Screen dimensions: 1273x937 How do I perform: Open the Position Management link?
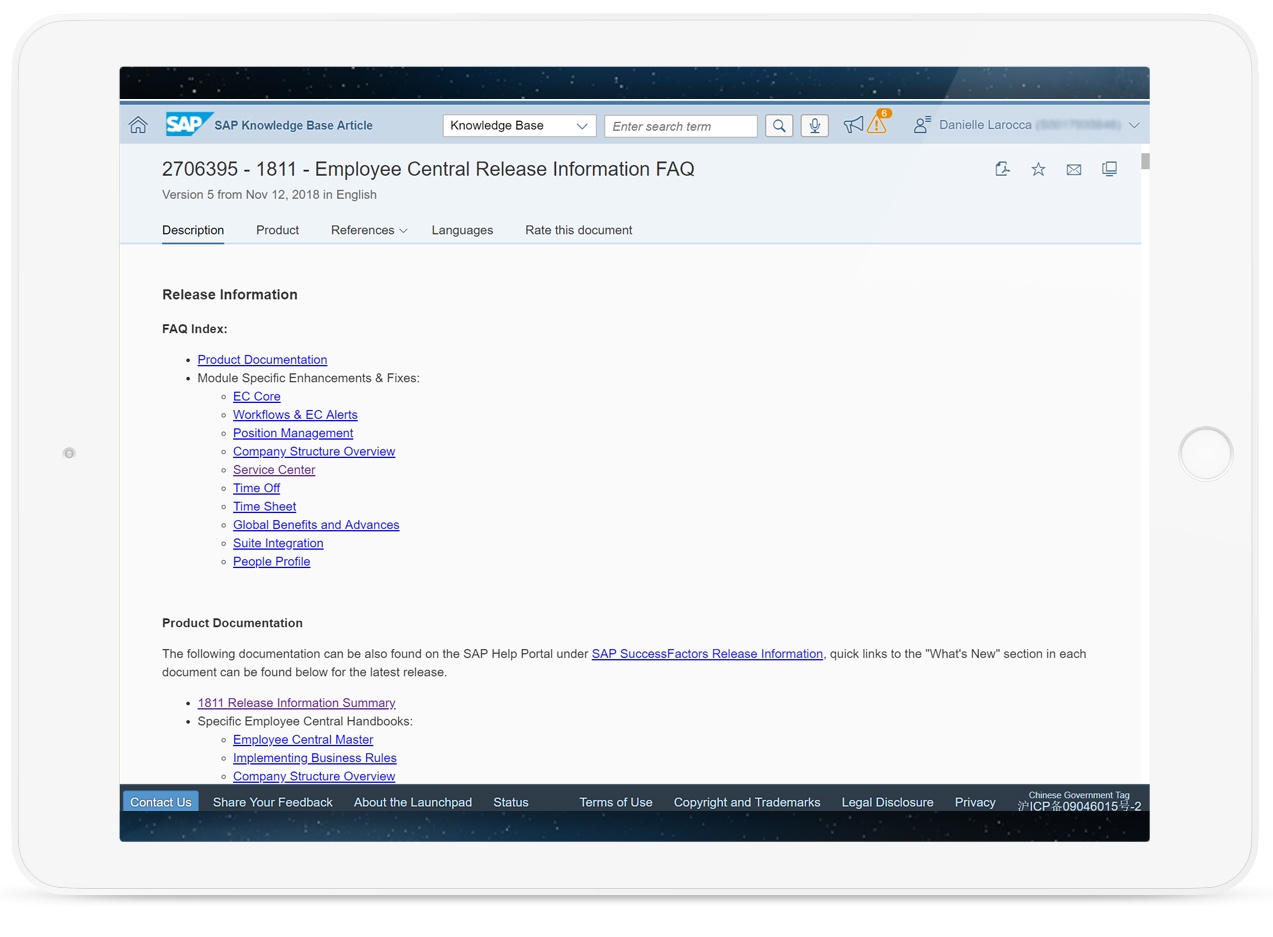coord(293,433)
